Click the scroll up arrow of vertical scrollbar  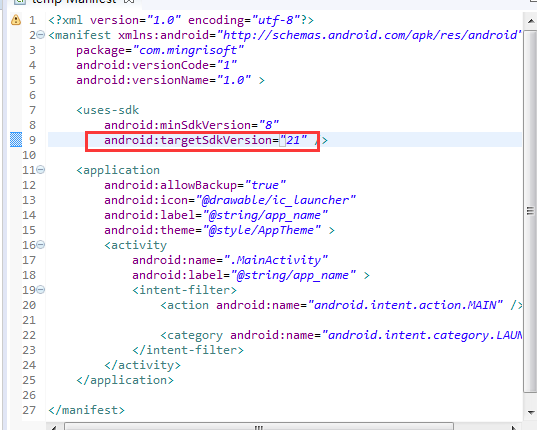tap(530, 21)
